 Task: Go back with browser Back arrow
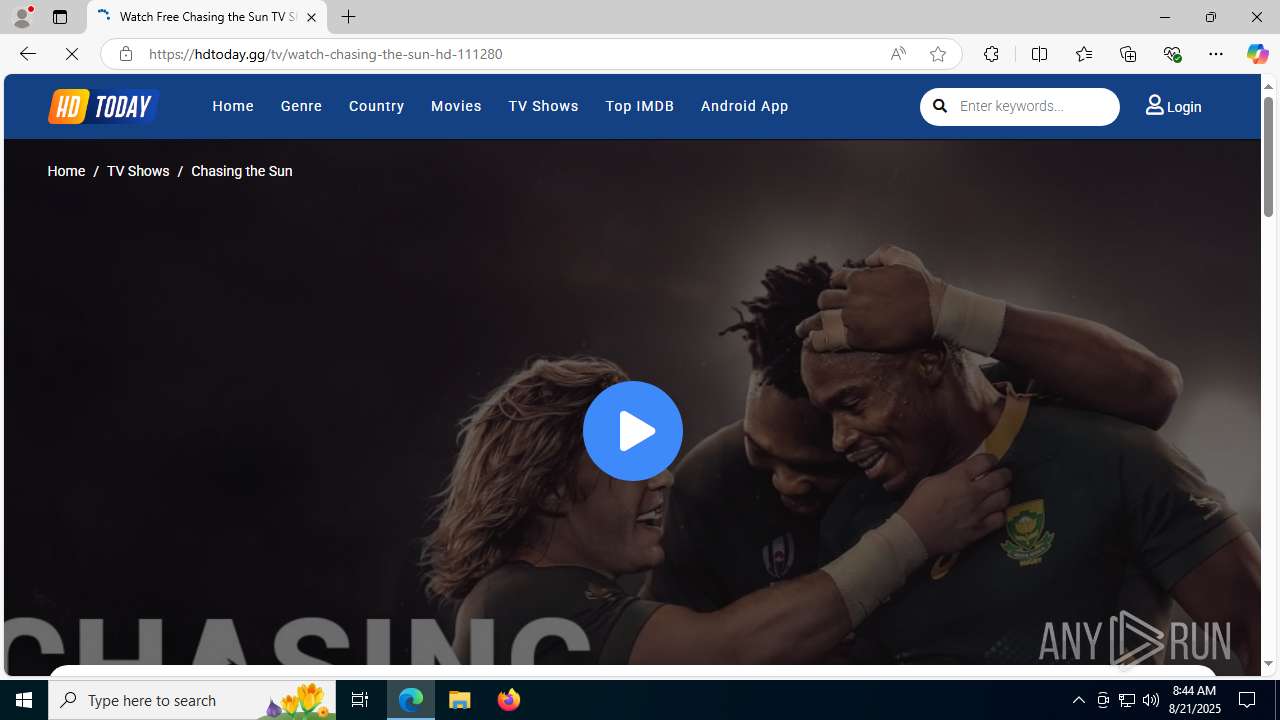[x=27, y=54]
